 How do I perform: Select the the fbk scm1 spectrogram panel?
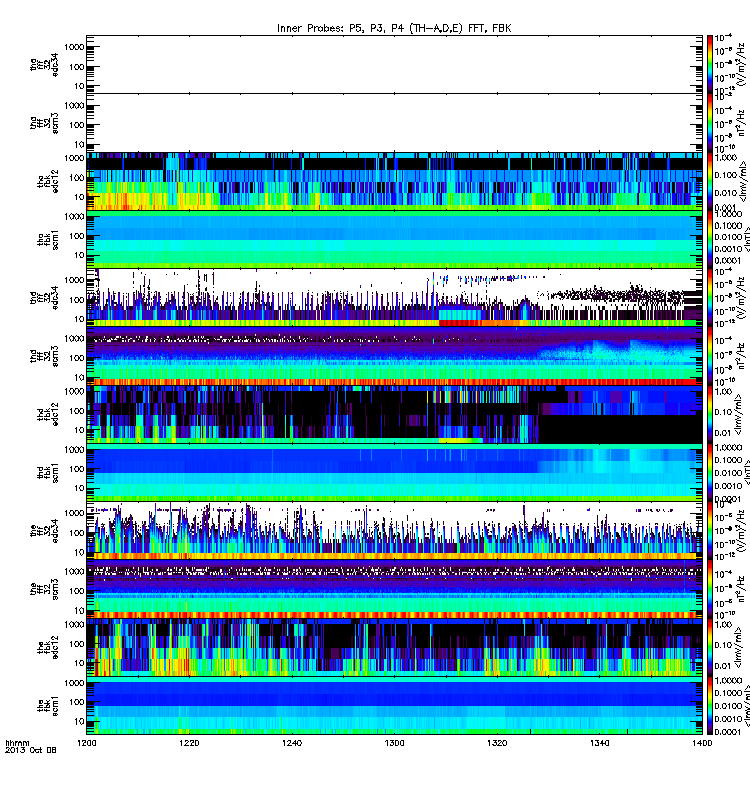(x=394, y=706)
